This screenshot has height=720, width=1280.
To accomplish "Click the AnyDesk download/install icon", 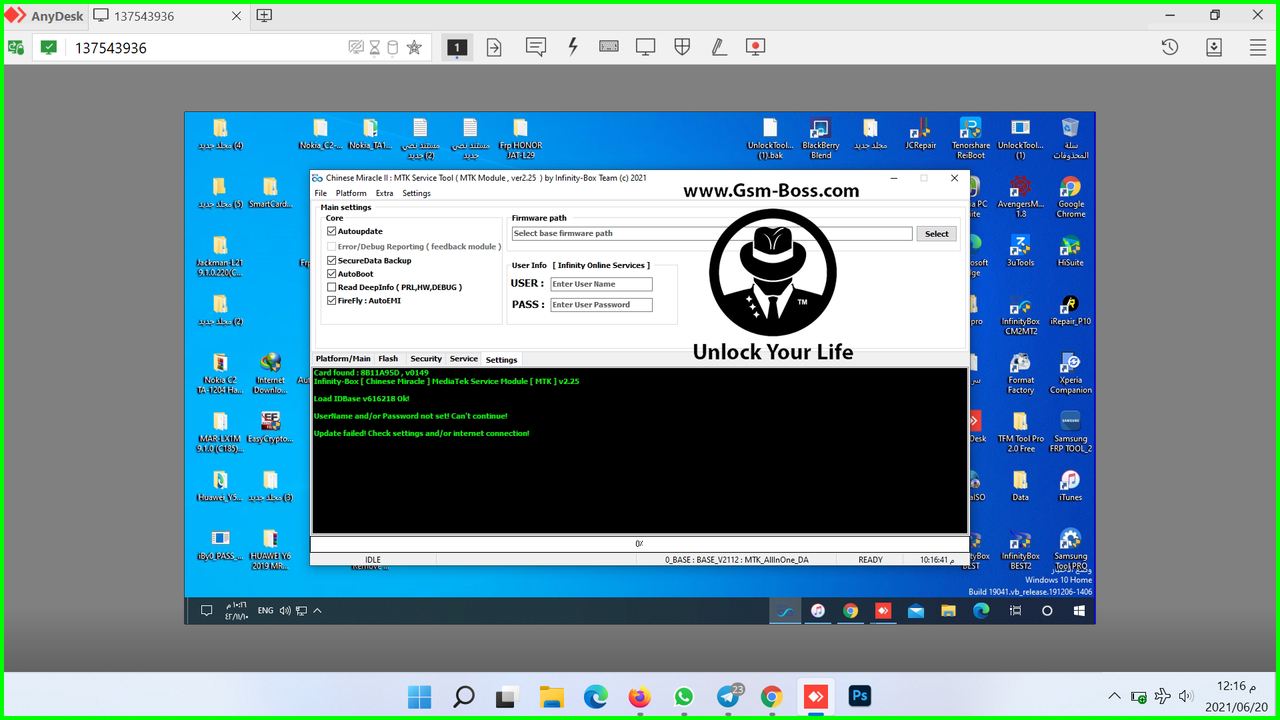I will click(x=1213, y=47).
